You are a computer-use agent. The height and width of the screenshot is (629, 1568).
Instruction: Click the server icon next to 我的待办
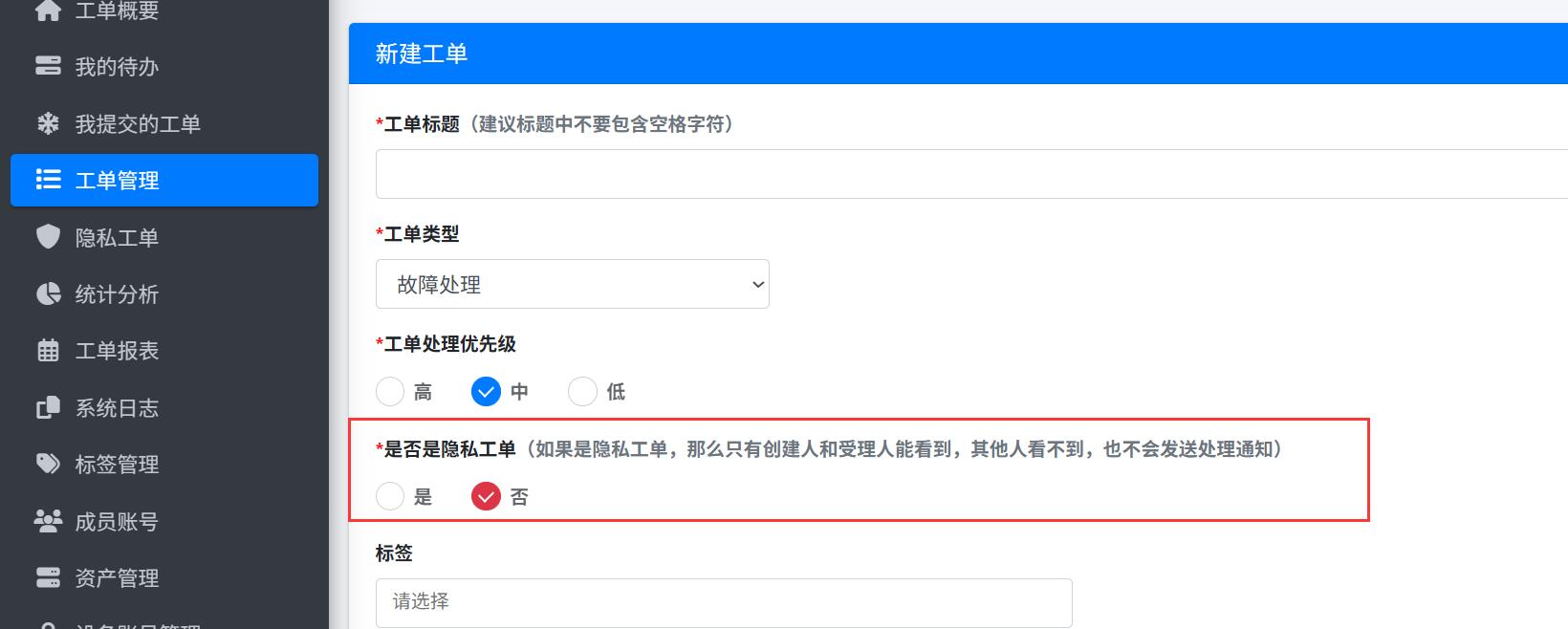click(x=48, y=66)
